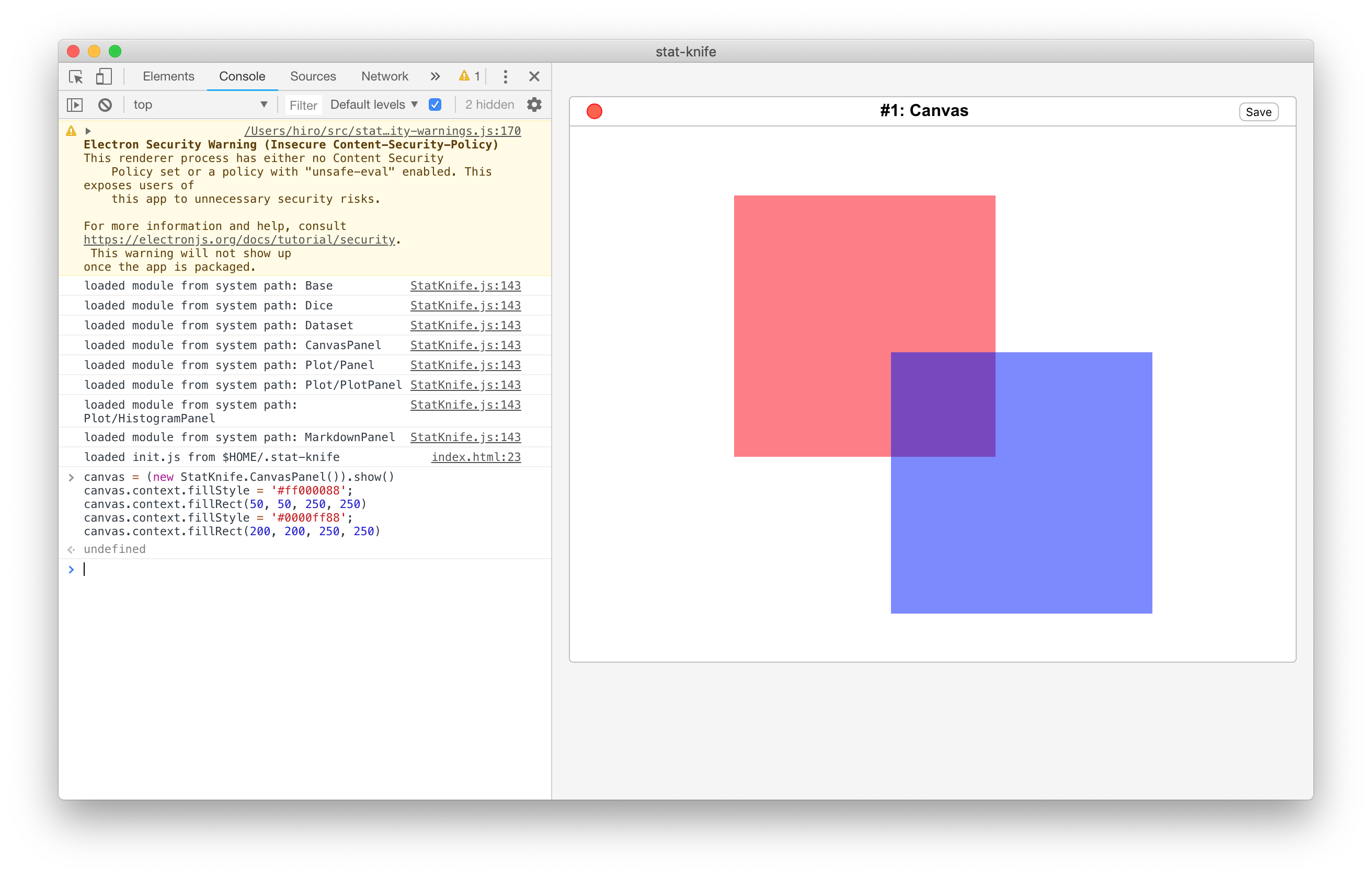The height and width of the screenshot is (877, 1372).
Task: Expand the Electron Security Warning triangle
Action: coord(88,131)
